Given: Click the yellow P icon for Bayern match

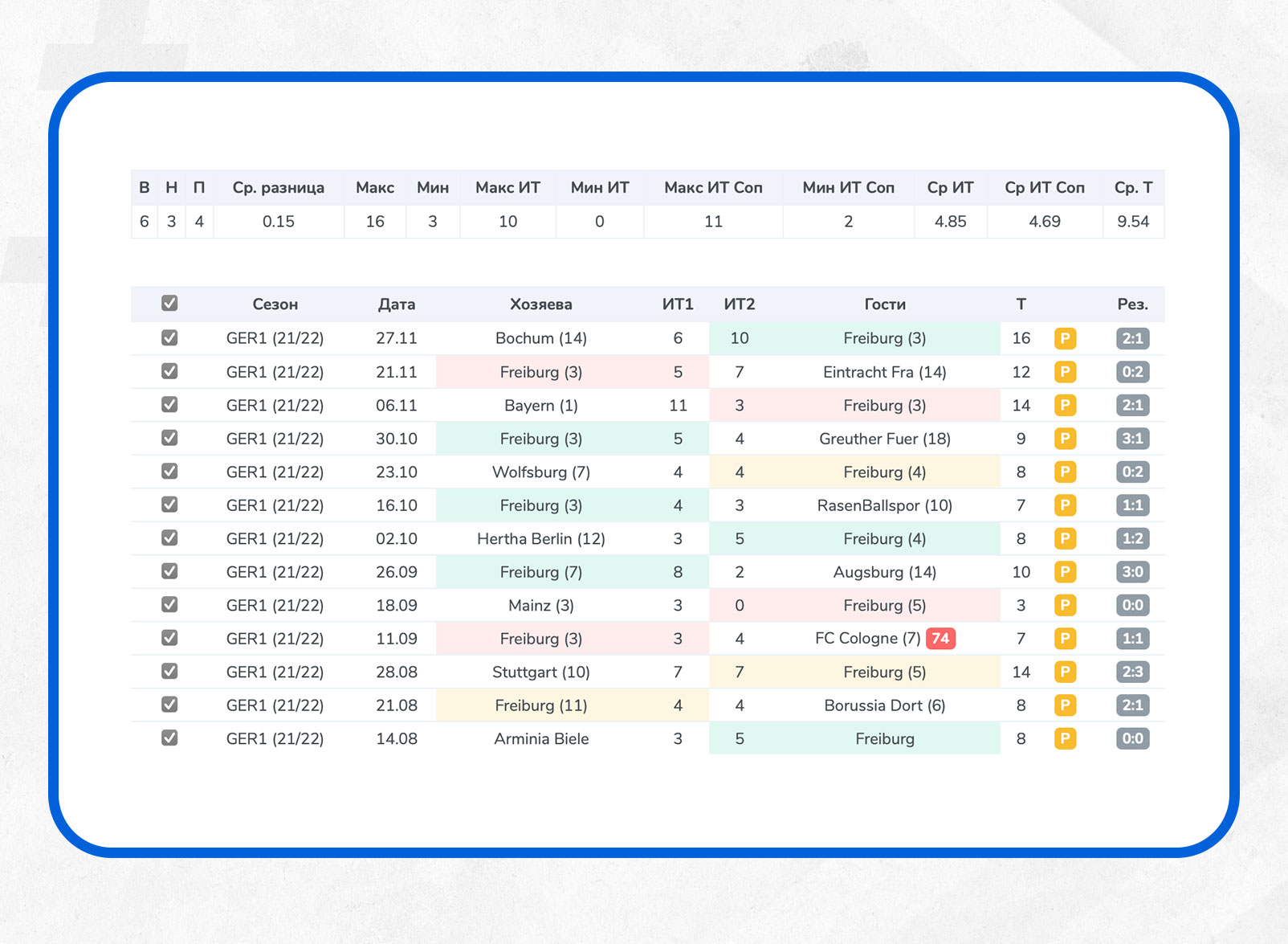Looking at the screenshot, I should [x=1065, y=405].
